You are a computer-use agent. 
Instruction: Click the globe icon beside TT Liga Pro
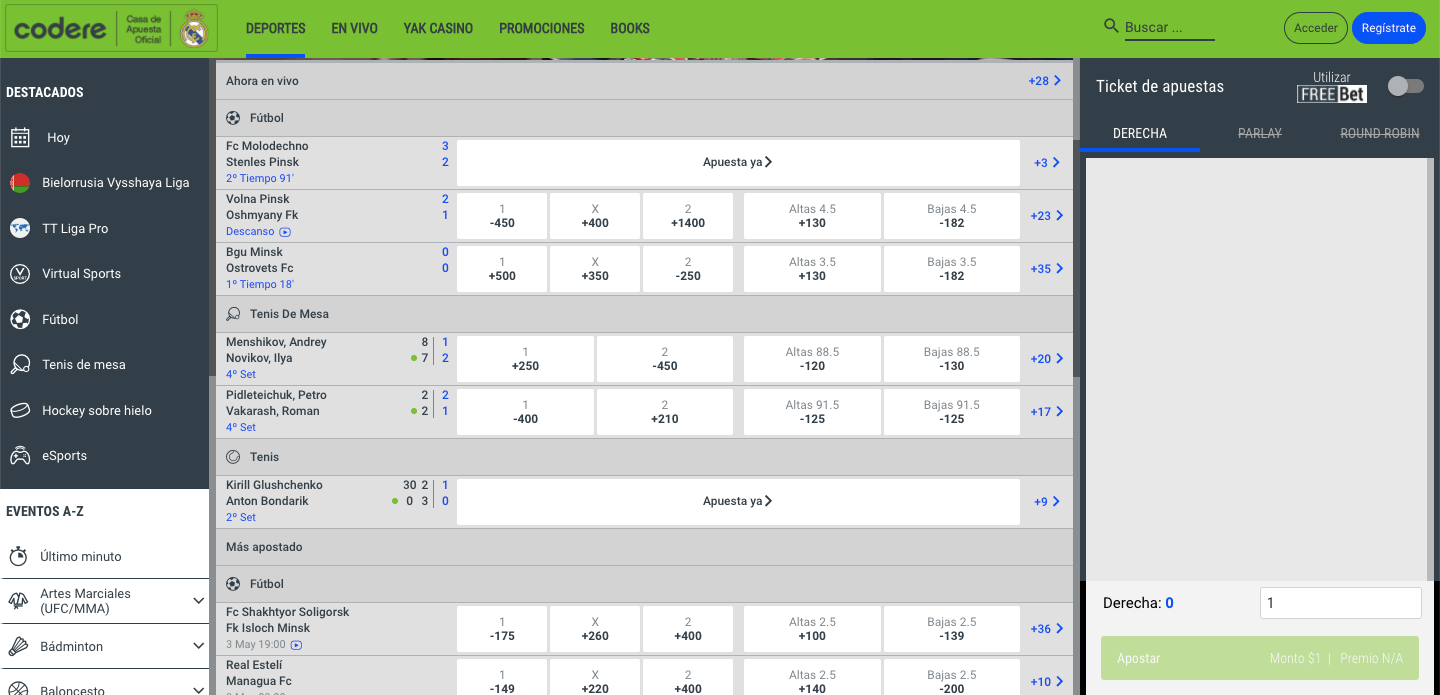(20, 228)
